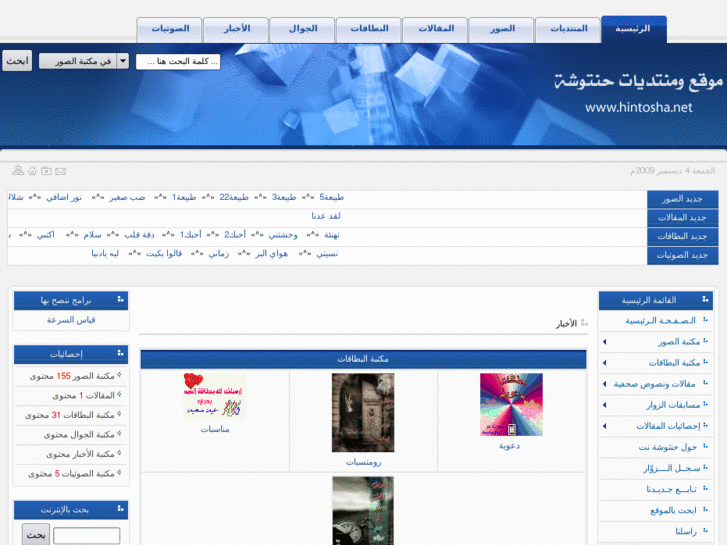Click the جديد الصور ticker label
727x545 pixels.
[682, 199]
